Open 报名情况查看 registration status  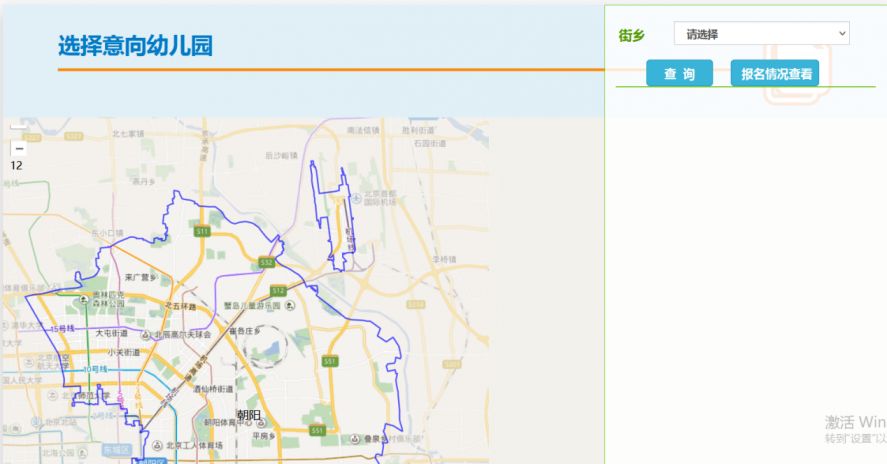775,74
